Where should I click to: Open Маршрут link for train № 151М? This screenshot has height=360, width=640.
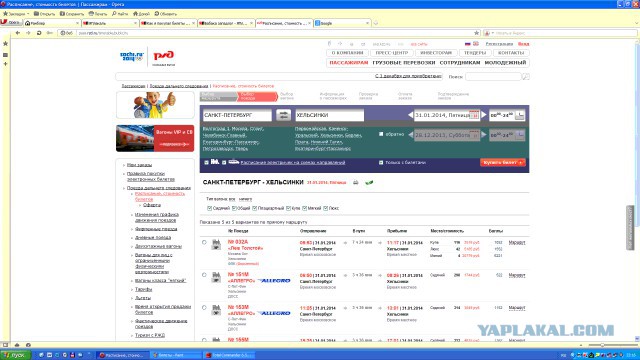(517, 275)
